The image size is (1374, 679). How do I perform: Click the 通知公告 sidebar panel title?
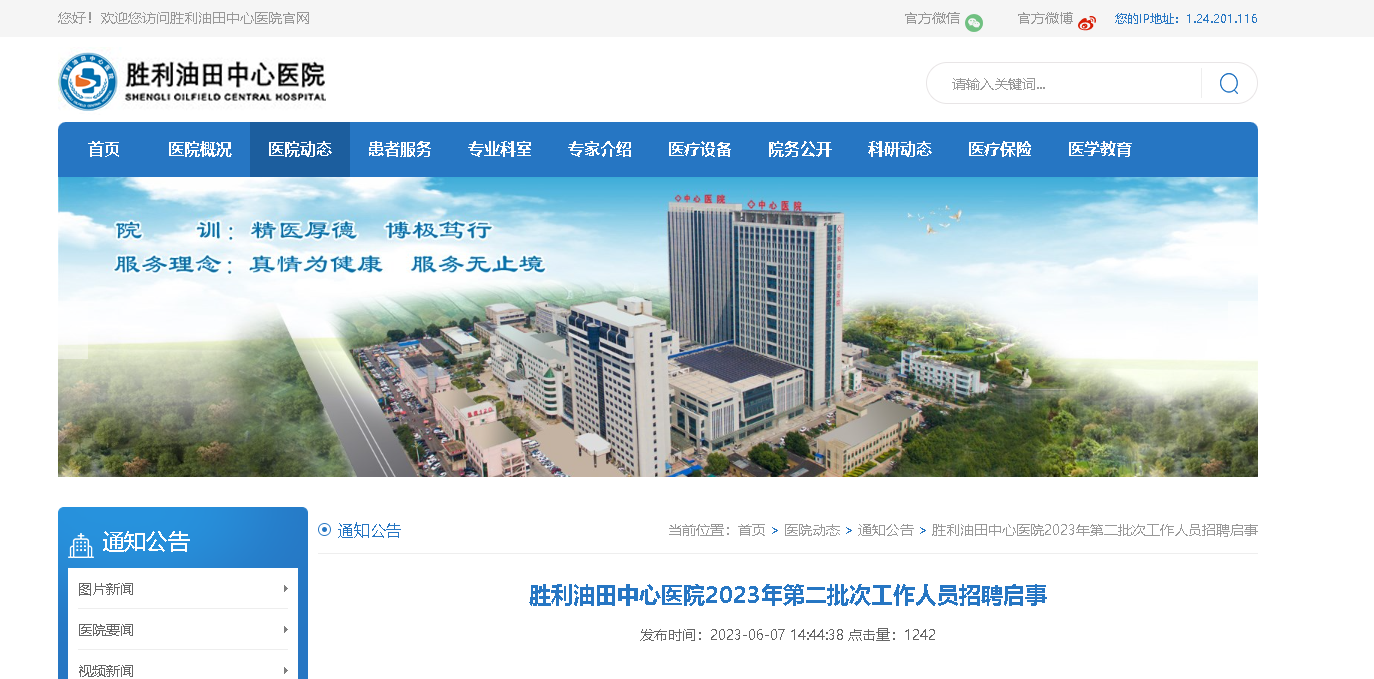(x=146, y=543)
